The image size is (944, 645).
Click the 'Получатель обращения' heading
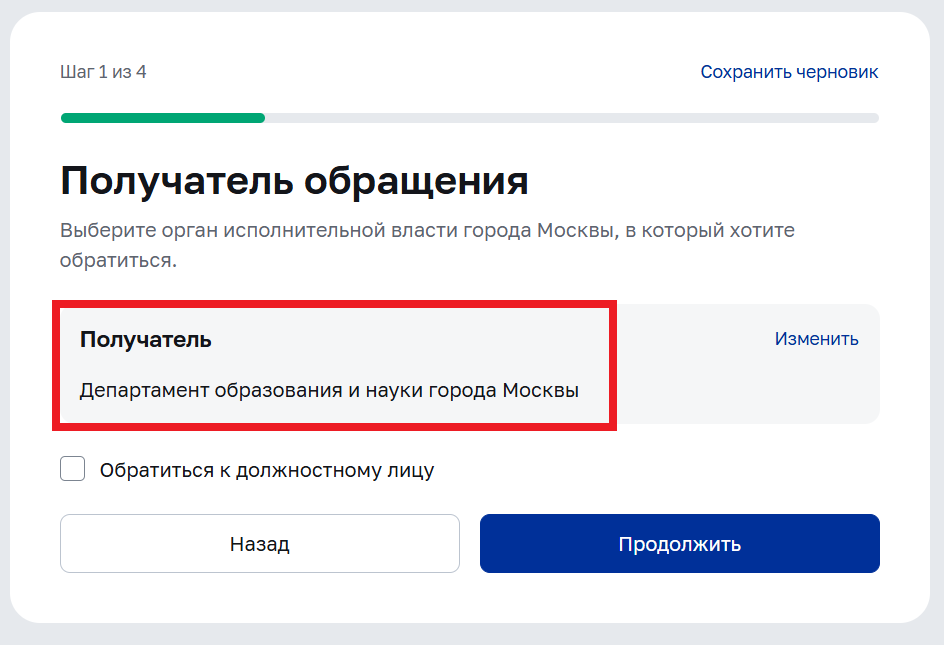294,181
